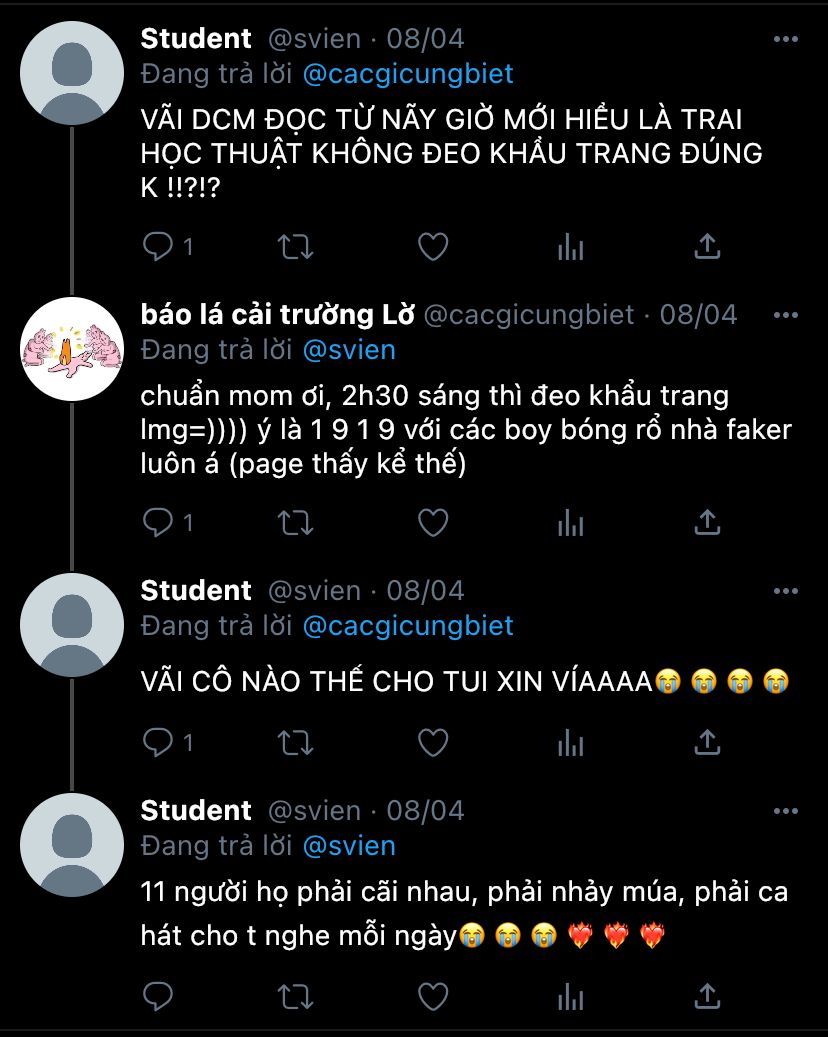
Task: Share the báo lá cải trường Lờ tweet
Action: point(707,522)
